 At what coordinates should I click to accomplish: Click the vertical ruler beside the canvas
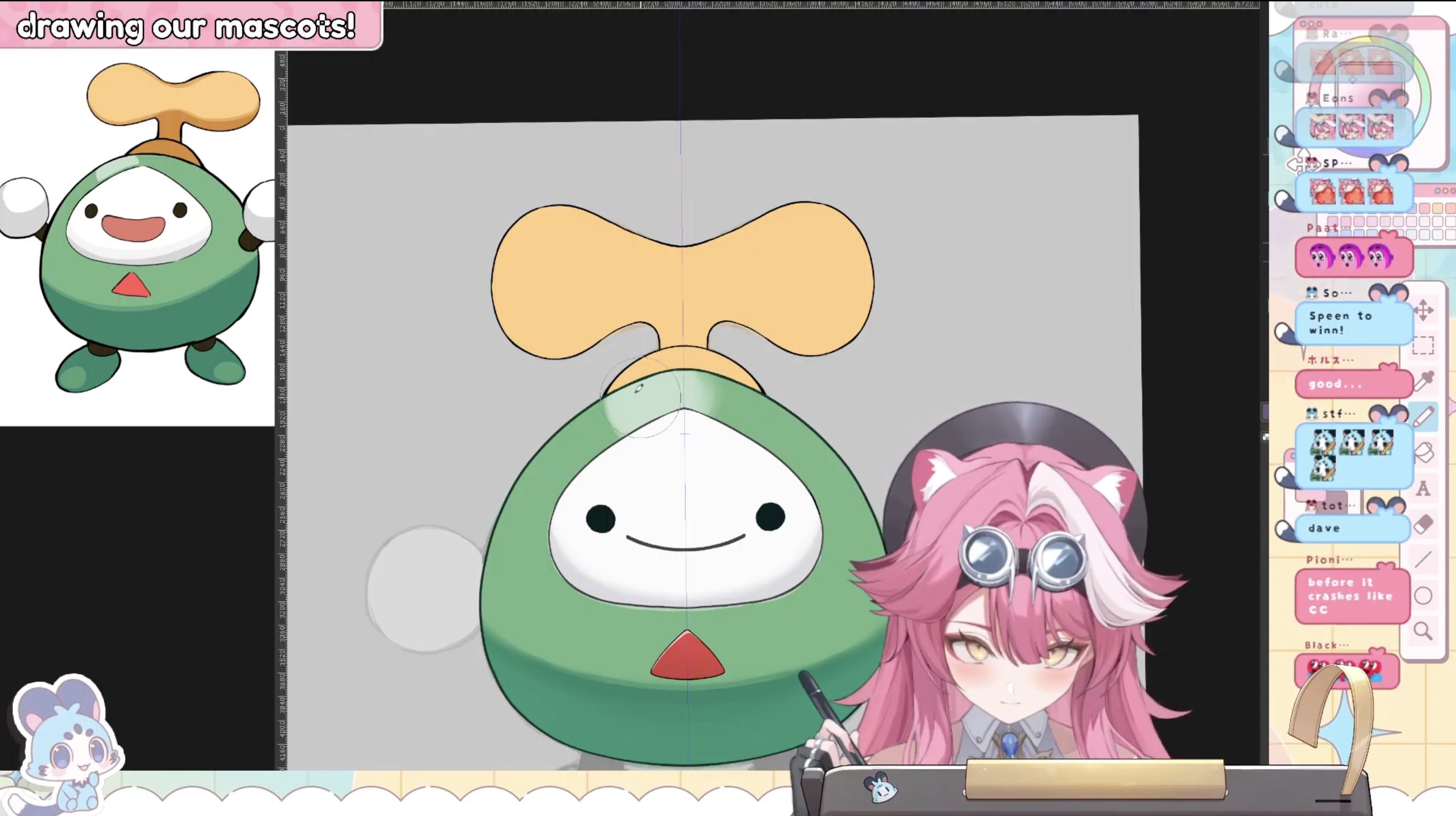coord(282,396)
